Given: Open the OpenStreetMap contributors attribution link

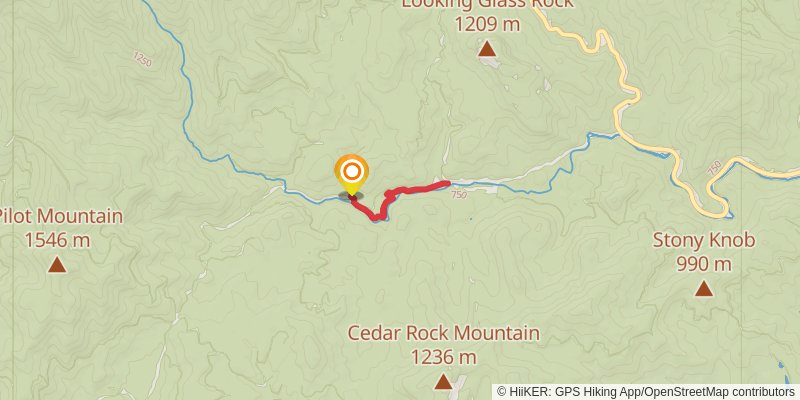Looking at the screenshot, I should pos(719,392).
